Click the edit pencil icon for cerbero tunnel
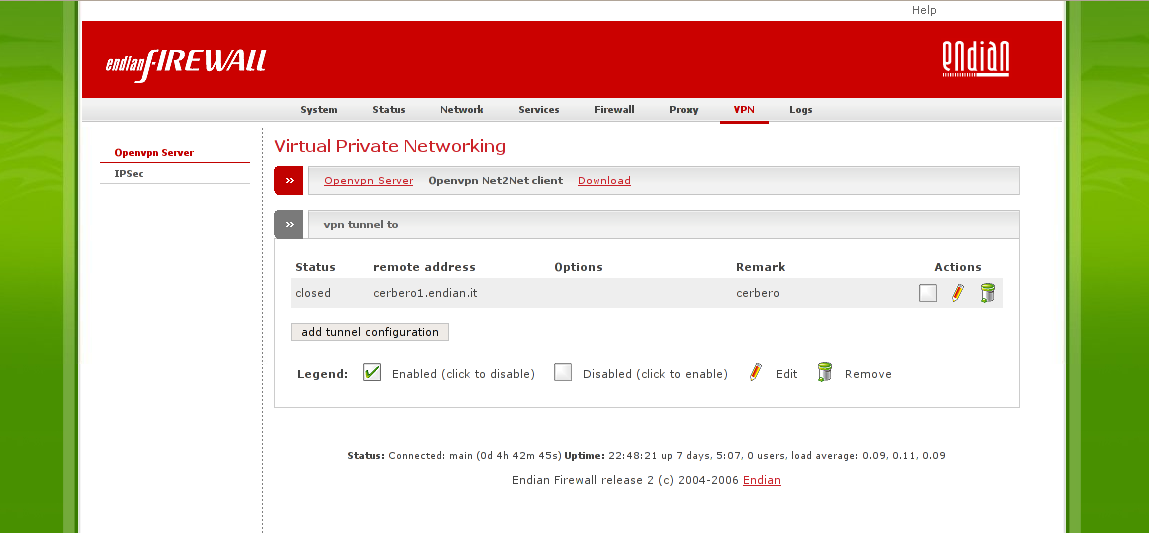The image size is (1149, 533). point(958,293)
